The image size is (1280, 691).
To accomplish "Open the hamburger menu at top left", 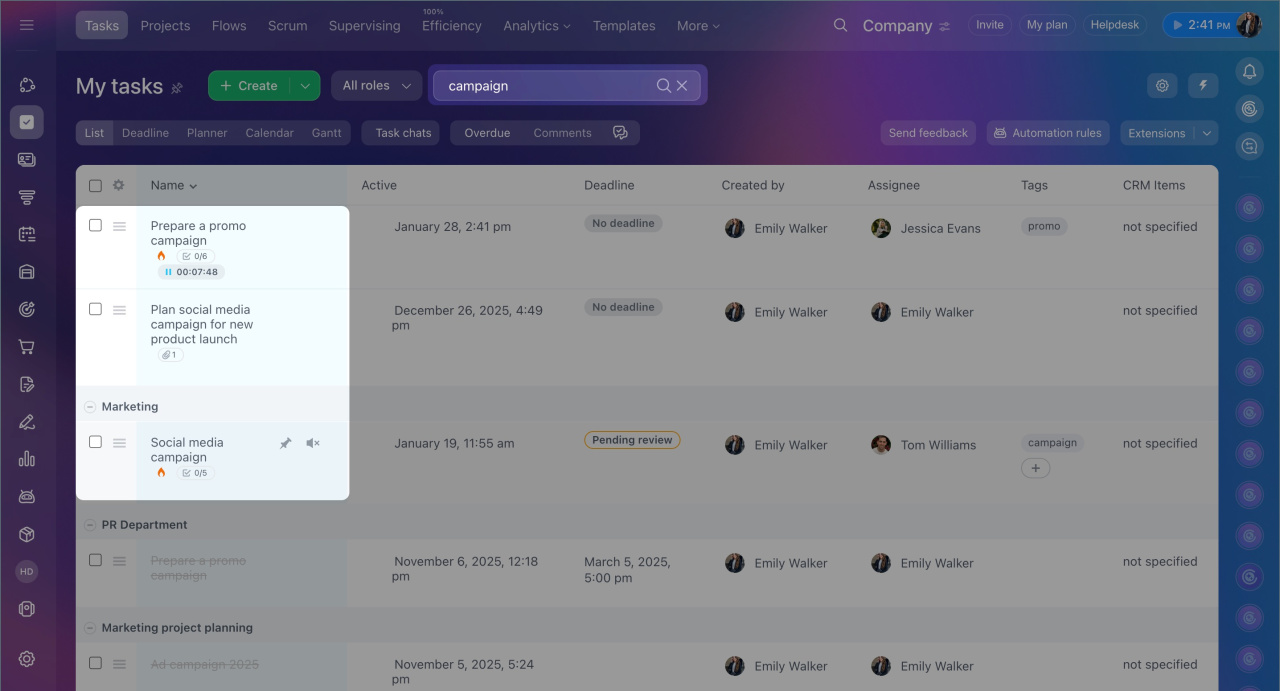I will (27, 25).
